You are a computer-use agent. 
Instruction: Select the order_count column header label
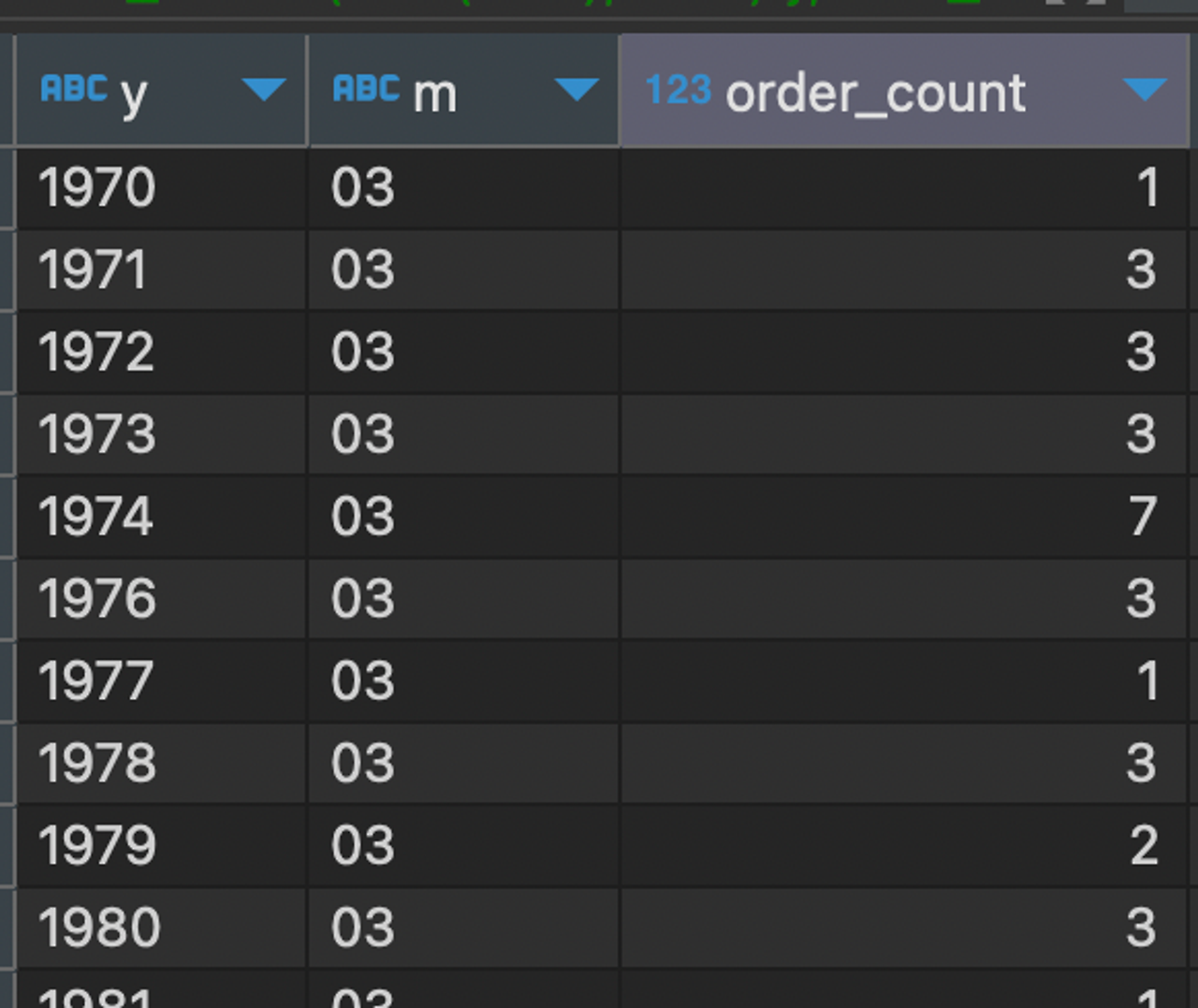coord(876,94)
